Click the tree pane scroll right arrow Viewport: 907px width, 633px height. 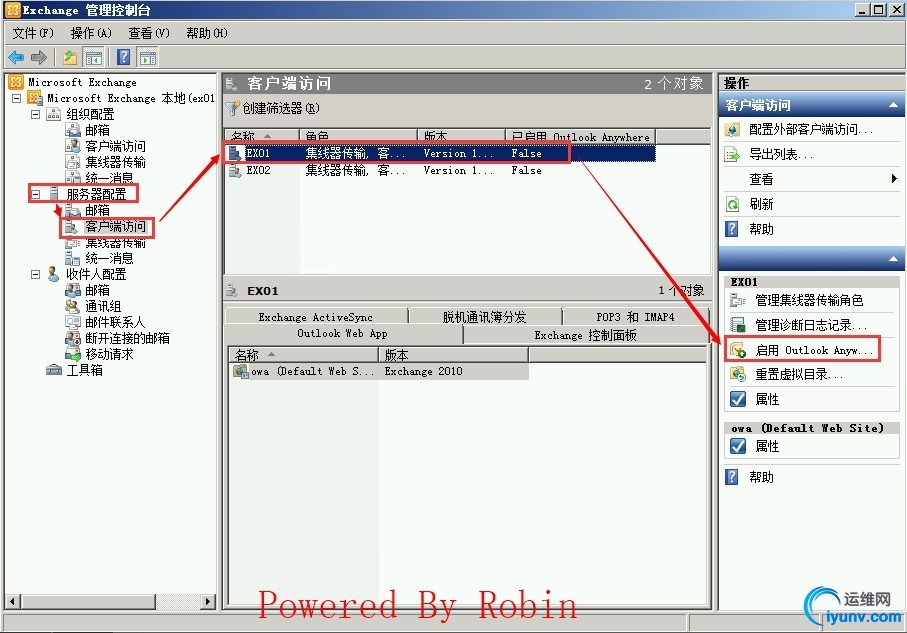tap(208, 601)
